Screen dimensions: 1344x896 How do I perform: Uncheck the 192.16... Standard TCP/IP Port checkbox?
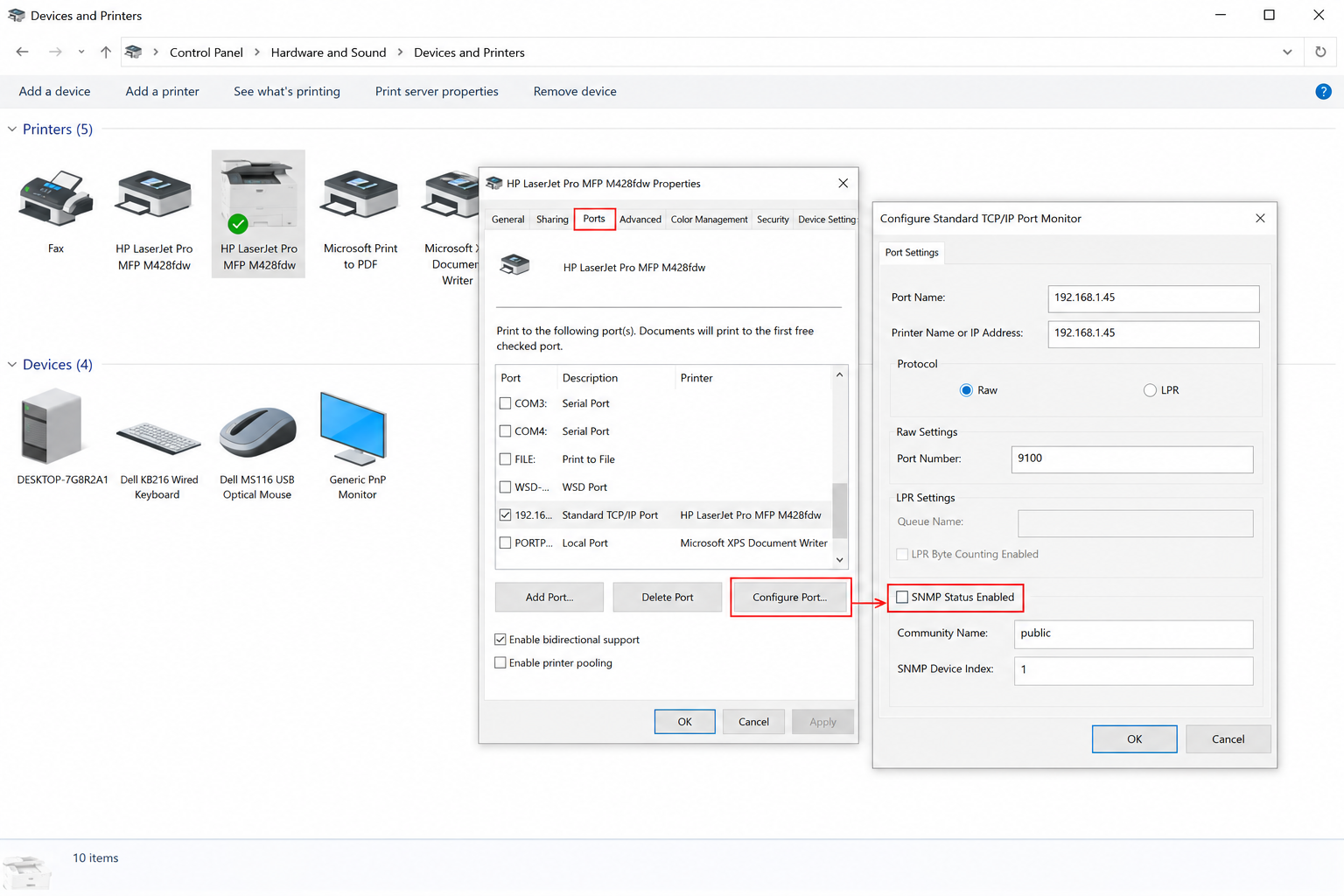tap(505, 515)
